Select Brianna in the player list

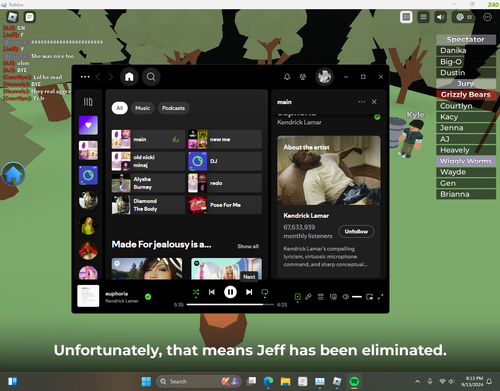coord(466,194)
